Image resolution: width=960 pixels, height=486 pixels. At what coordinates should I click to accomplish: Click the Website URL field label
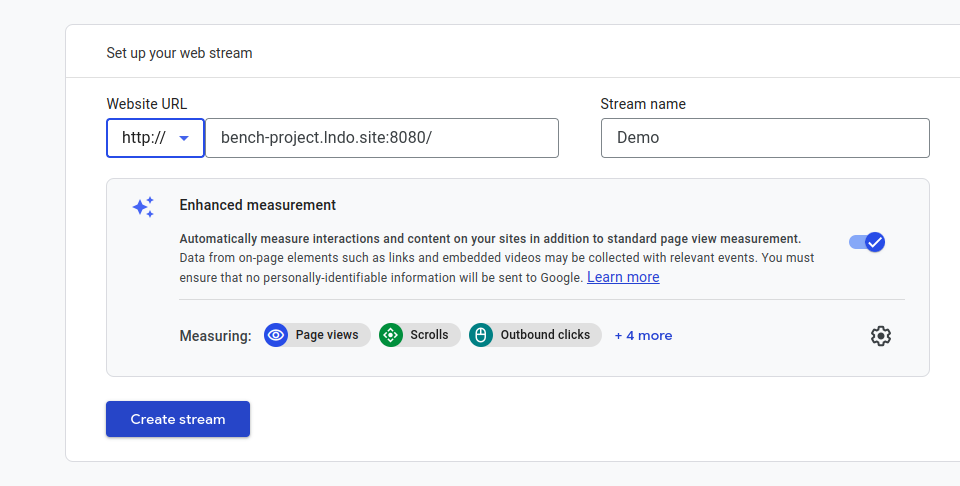point(146,104)
